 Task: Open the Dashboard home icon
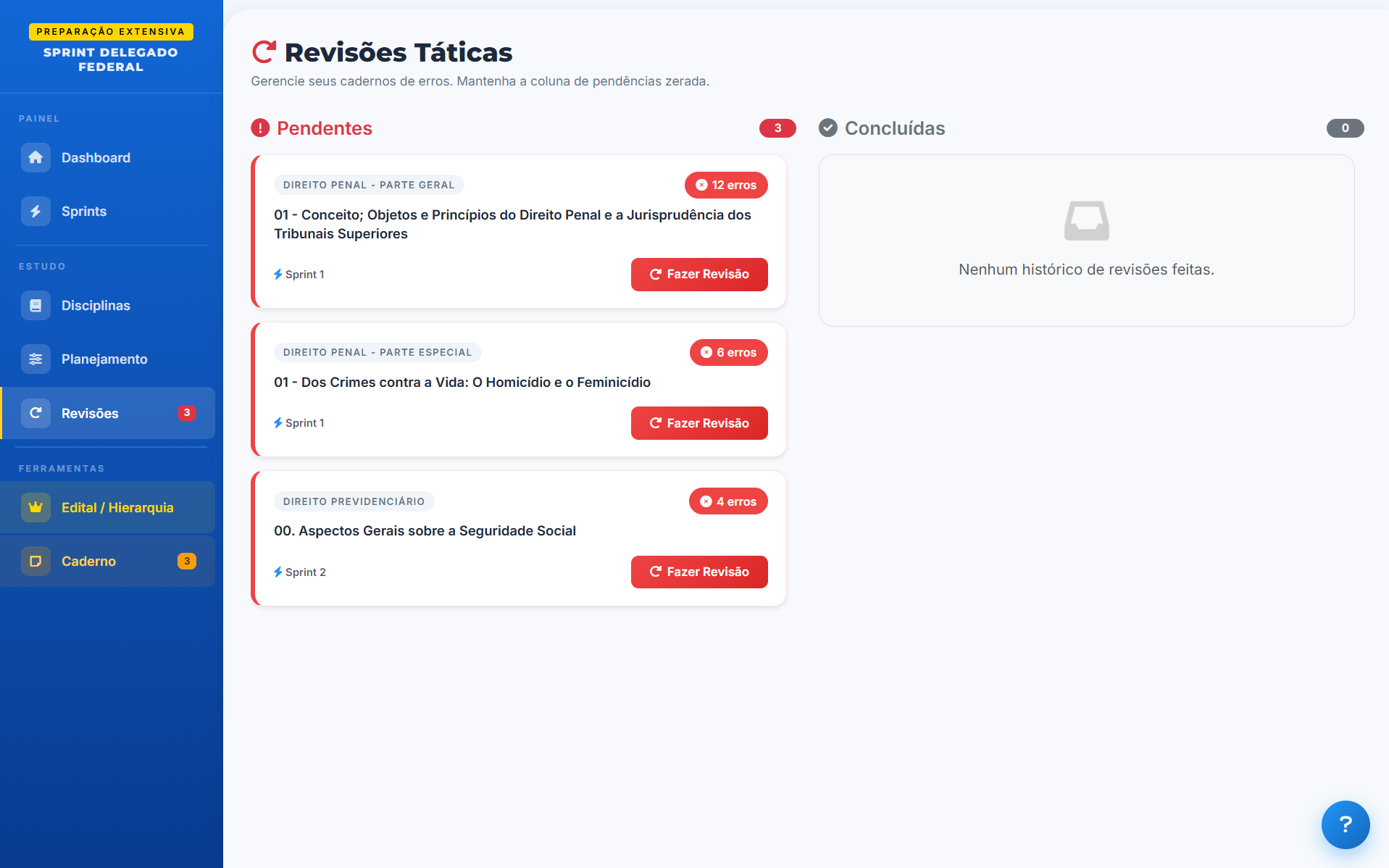click(36, 158)
